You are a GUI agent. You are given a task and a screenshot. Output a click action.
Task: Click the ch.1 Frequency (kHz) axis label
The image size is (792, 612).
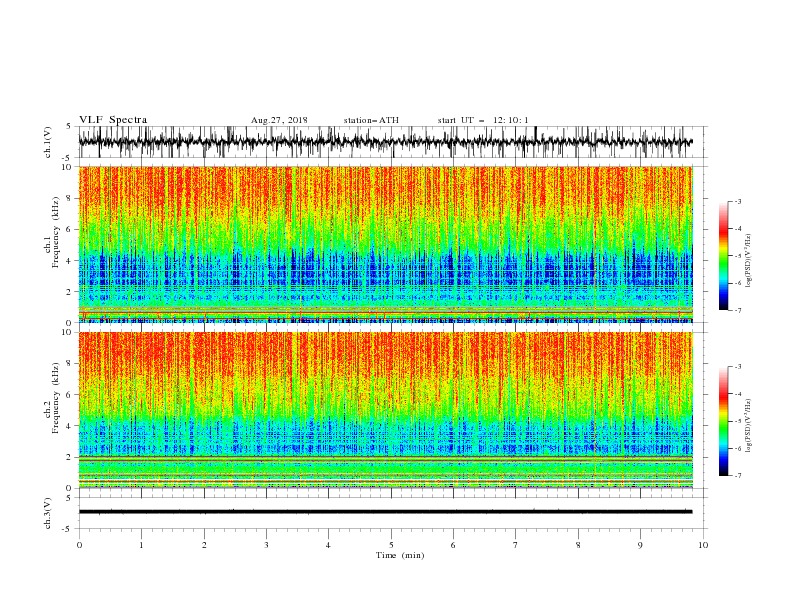point(52,232)
